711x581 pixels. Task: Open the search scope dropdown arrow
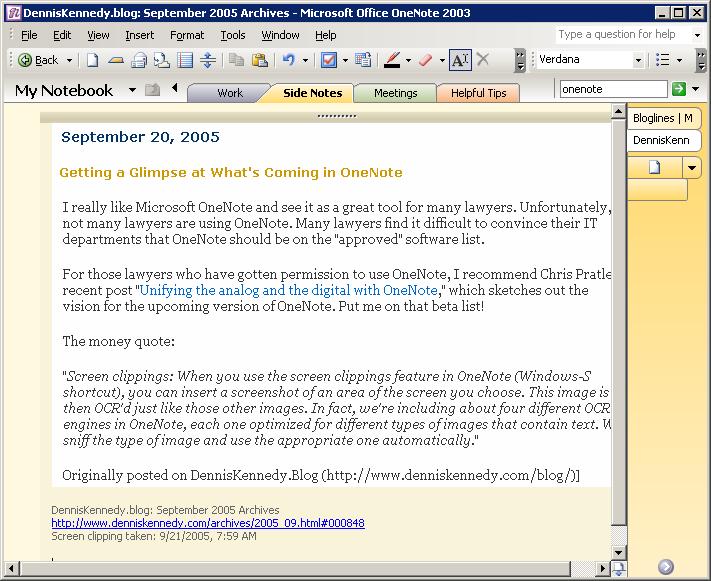pos(696,89)
